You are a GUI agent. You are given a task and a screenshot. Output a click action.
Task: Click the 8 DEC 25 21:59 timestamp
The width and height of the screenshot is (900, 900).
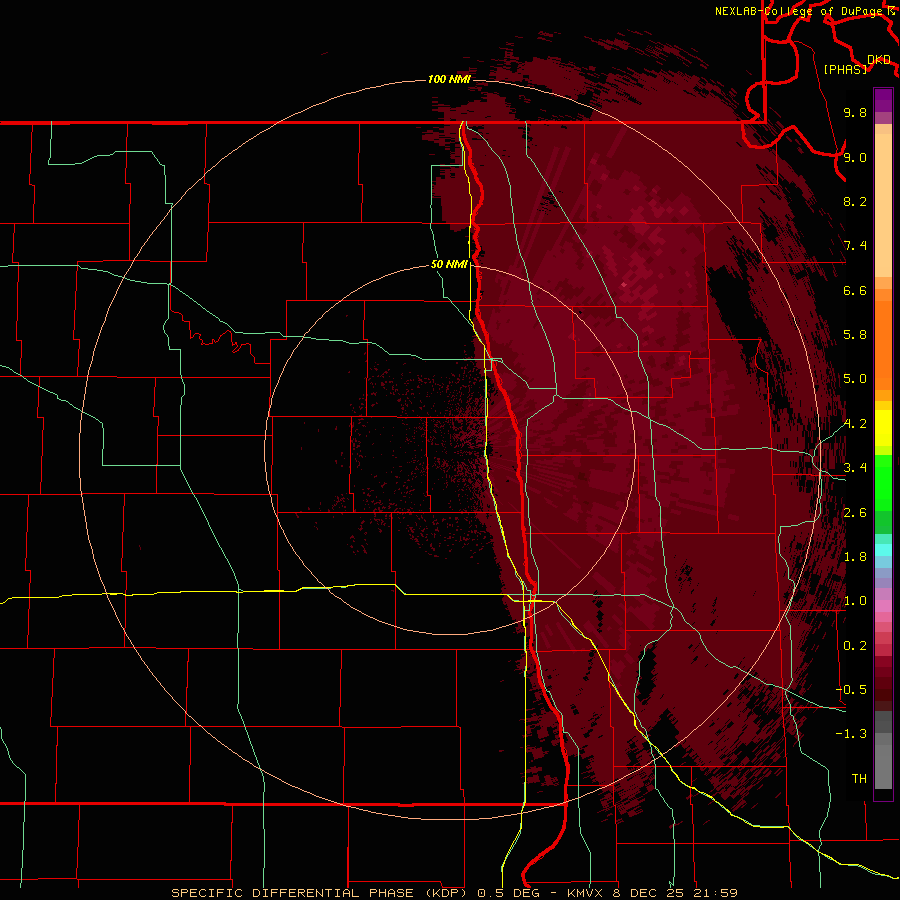(675, 893)
